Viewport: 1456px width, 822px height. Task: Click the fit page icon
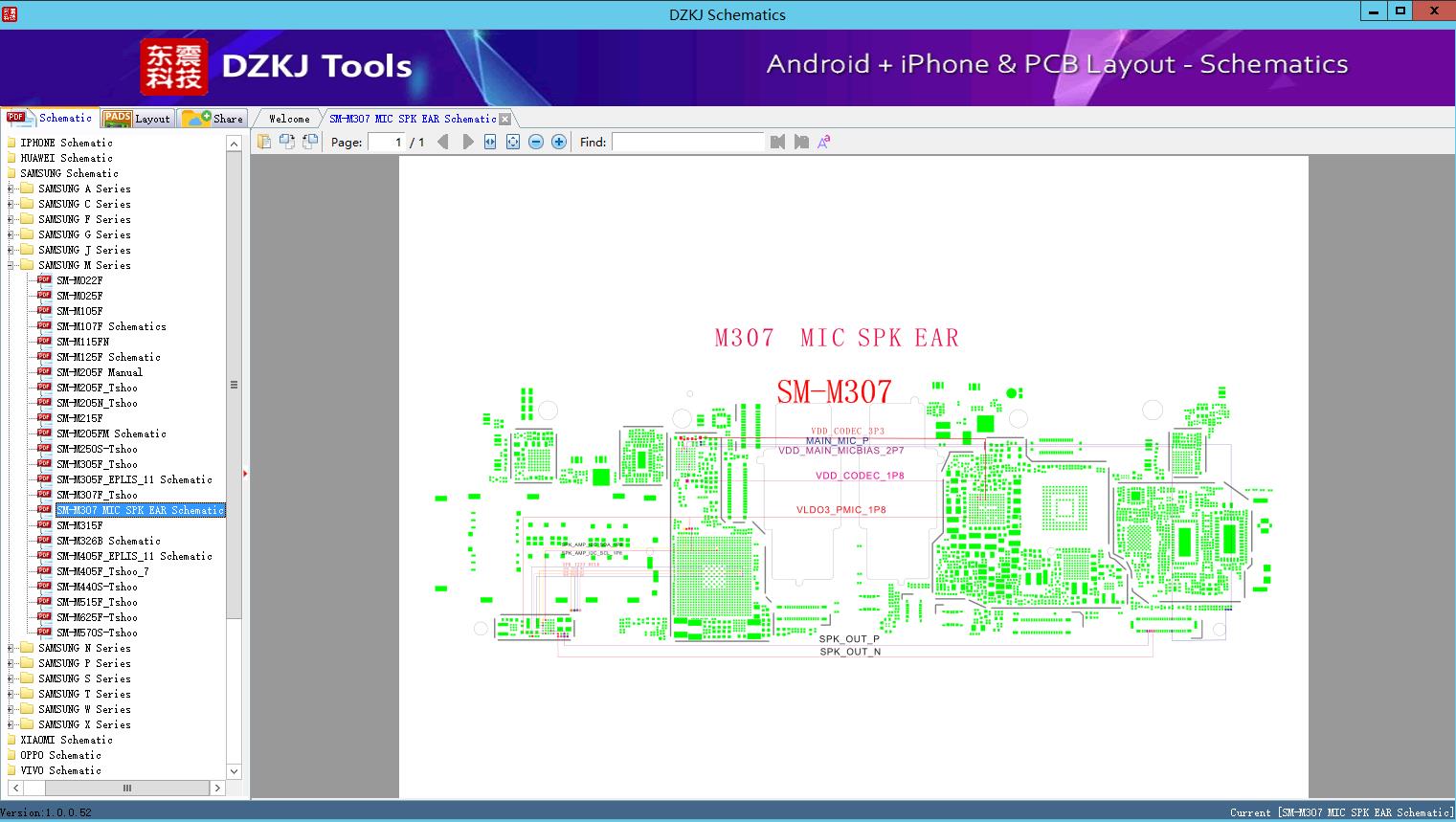(x=513, y=142)
